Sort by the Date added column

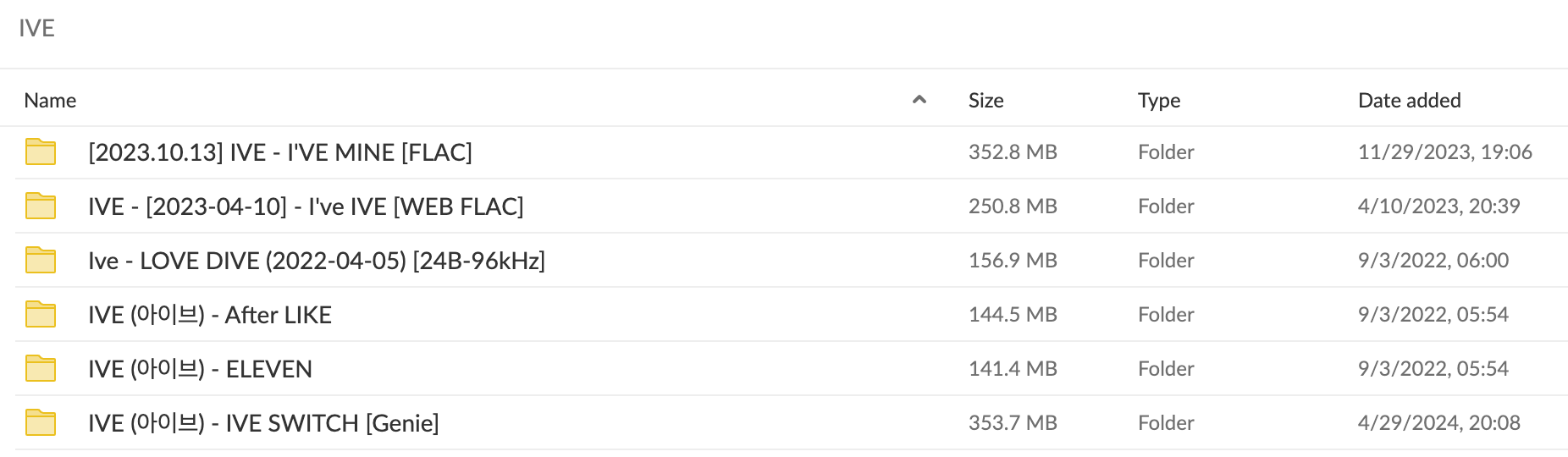click(x=1409, y=101)
